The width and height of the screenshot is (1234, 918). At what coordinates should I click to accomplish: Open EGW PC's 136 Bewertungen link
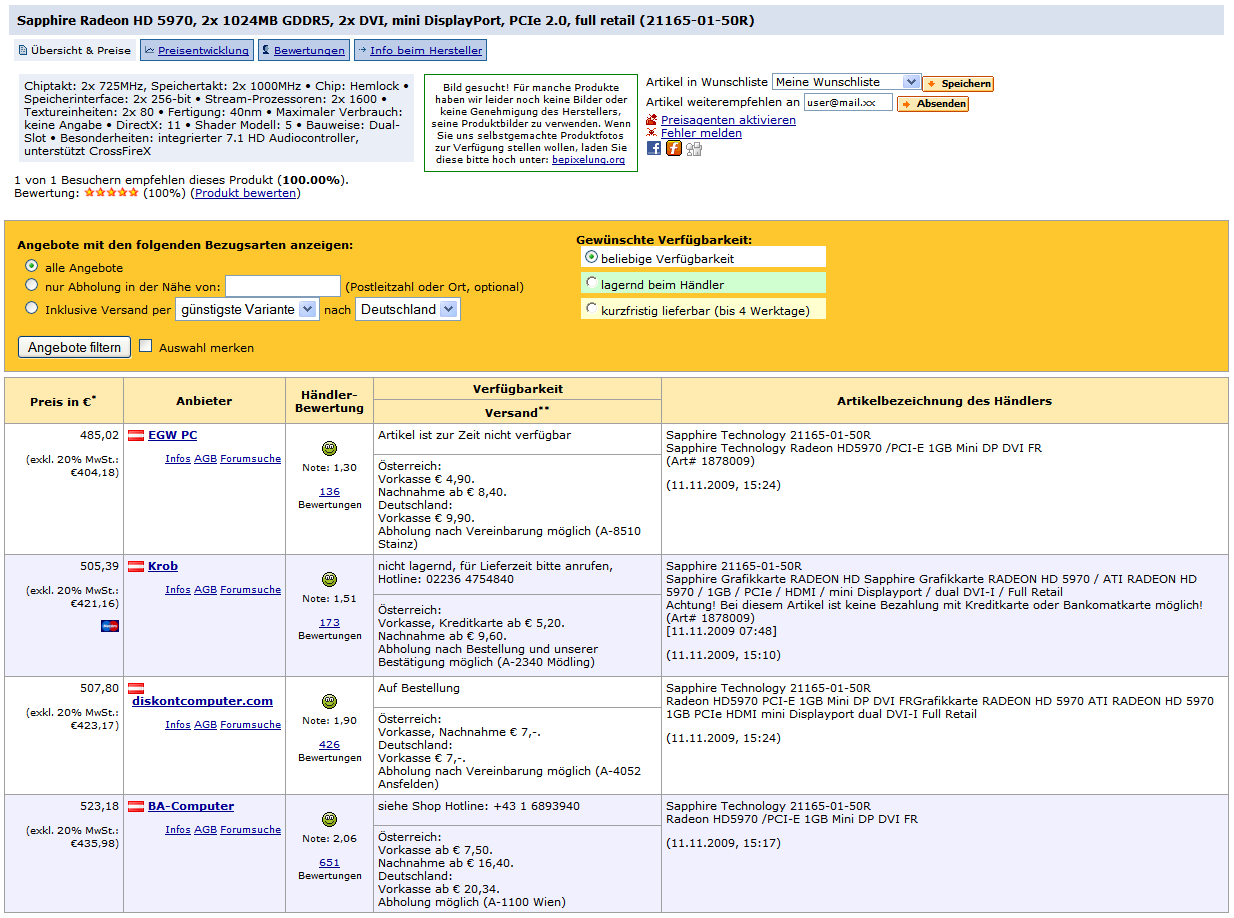pos(330,492)
